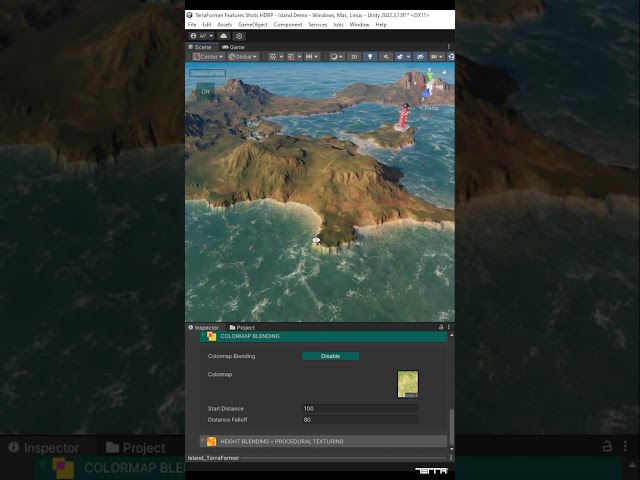
Task: Toggle hidden objects scene visibility icon
Action: pos(420,57)
